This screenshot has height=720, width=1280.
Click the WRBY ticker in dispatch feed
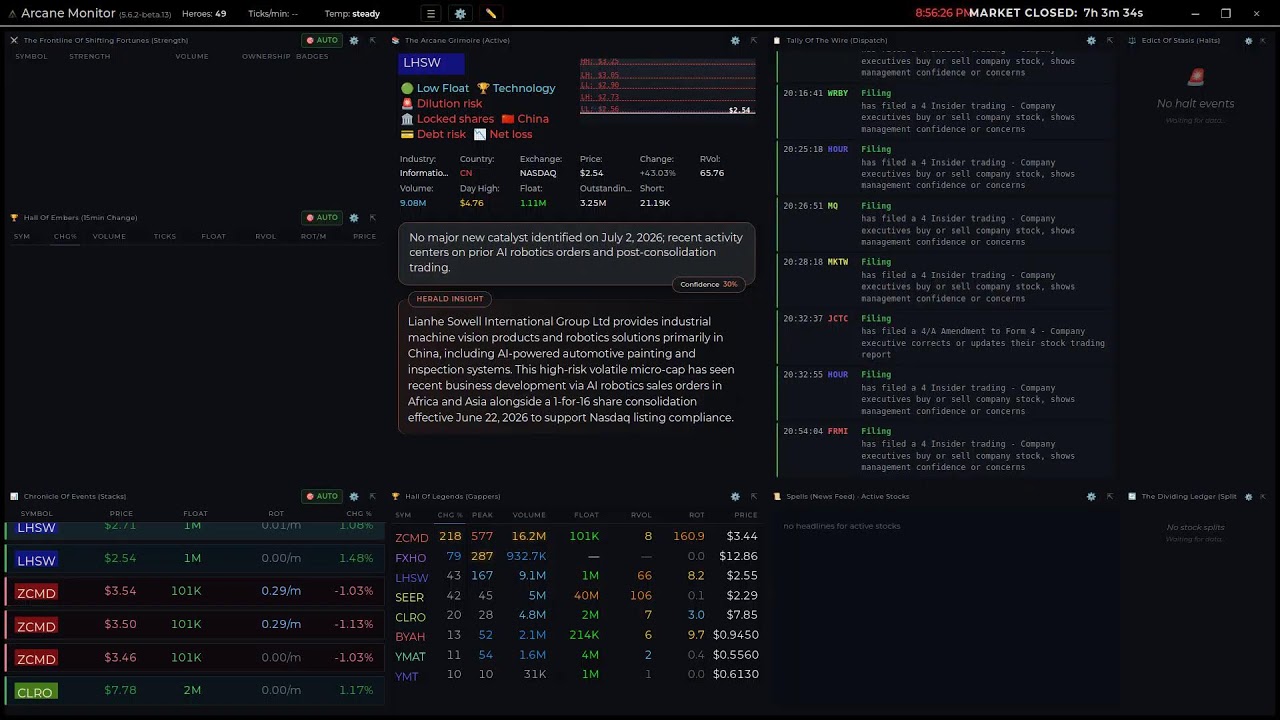837,93
